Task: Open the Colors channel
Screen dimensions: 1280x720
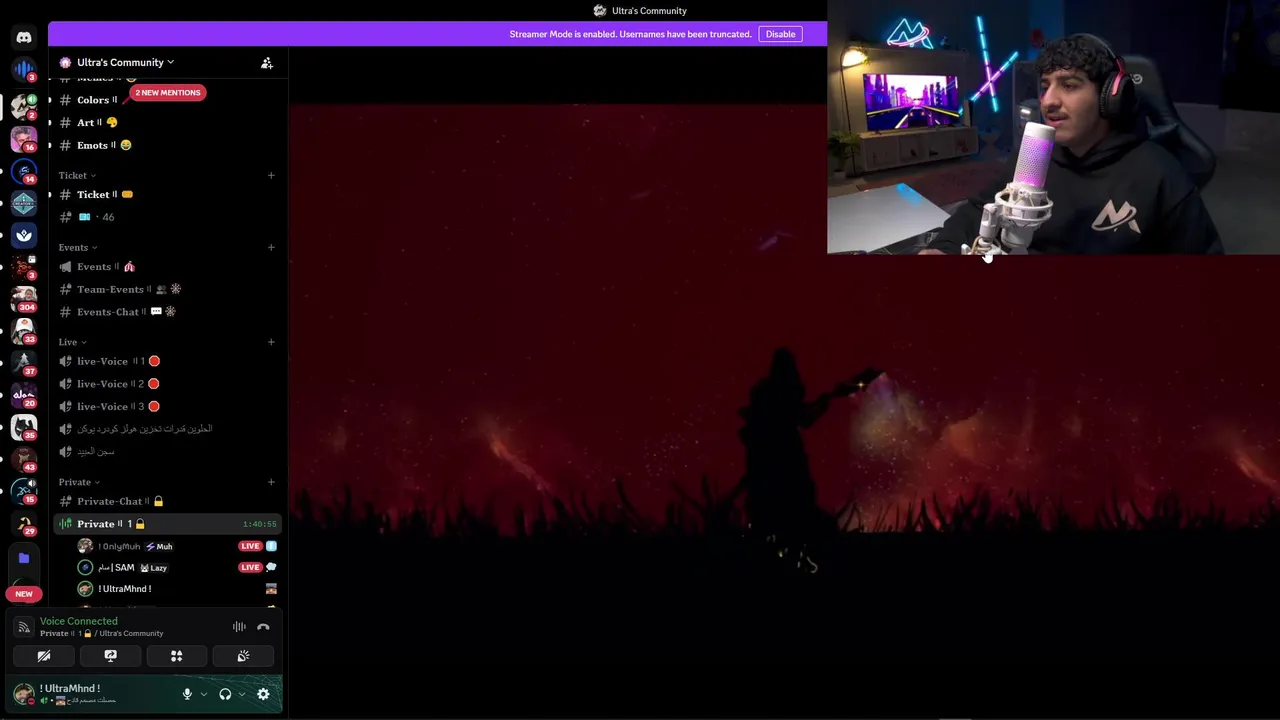Action: click(167, 100)
